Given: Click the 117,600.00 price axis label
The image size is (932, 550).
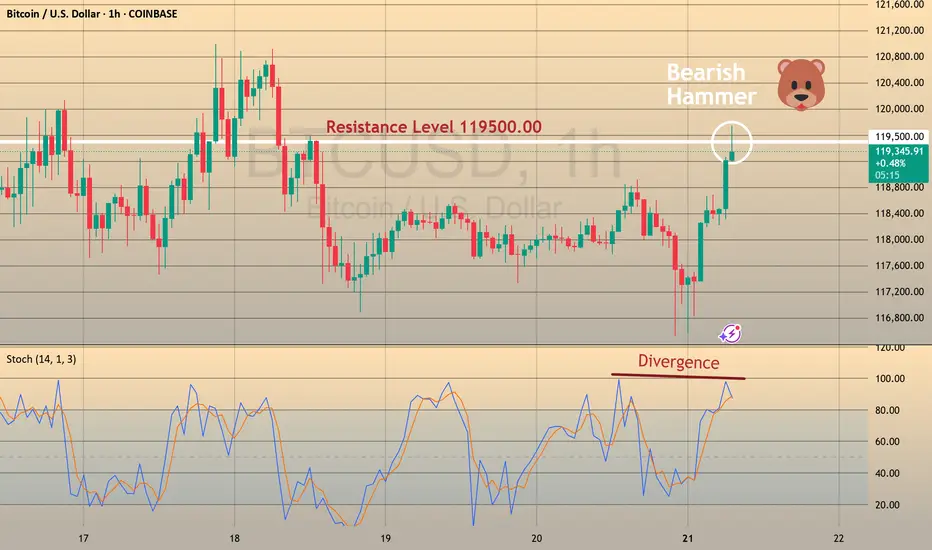Looking at the screenshot, I should 899,266.
